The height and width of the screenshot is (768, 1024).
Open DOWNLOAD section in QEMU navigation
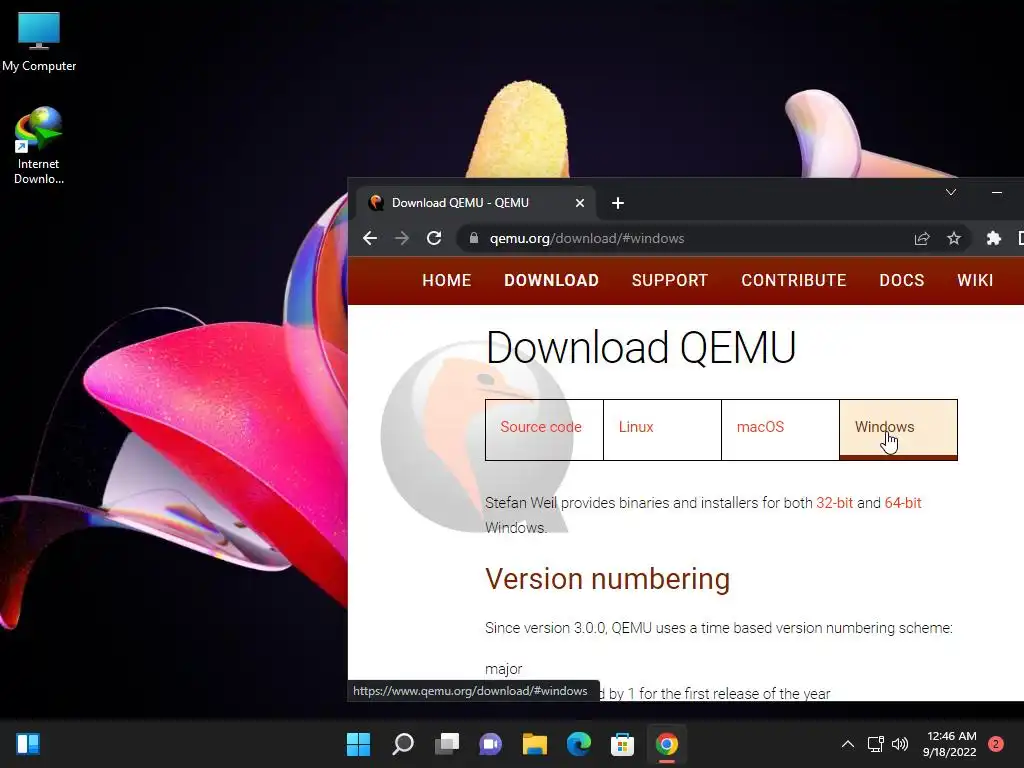[x=551, y=281]
